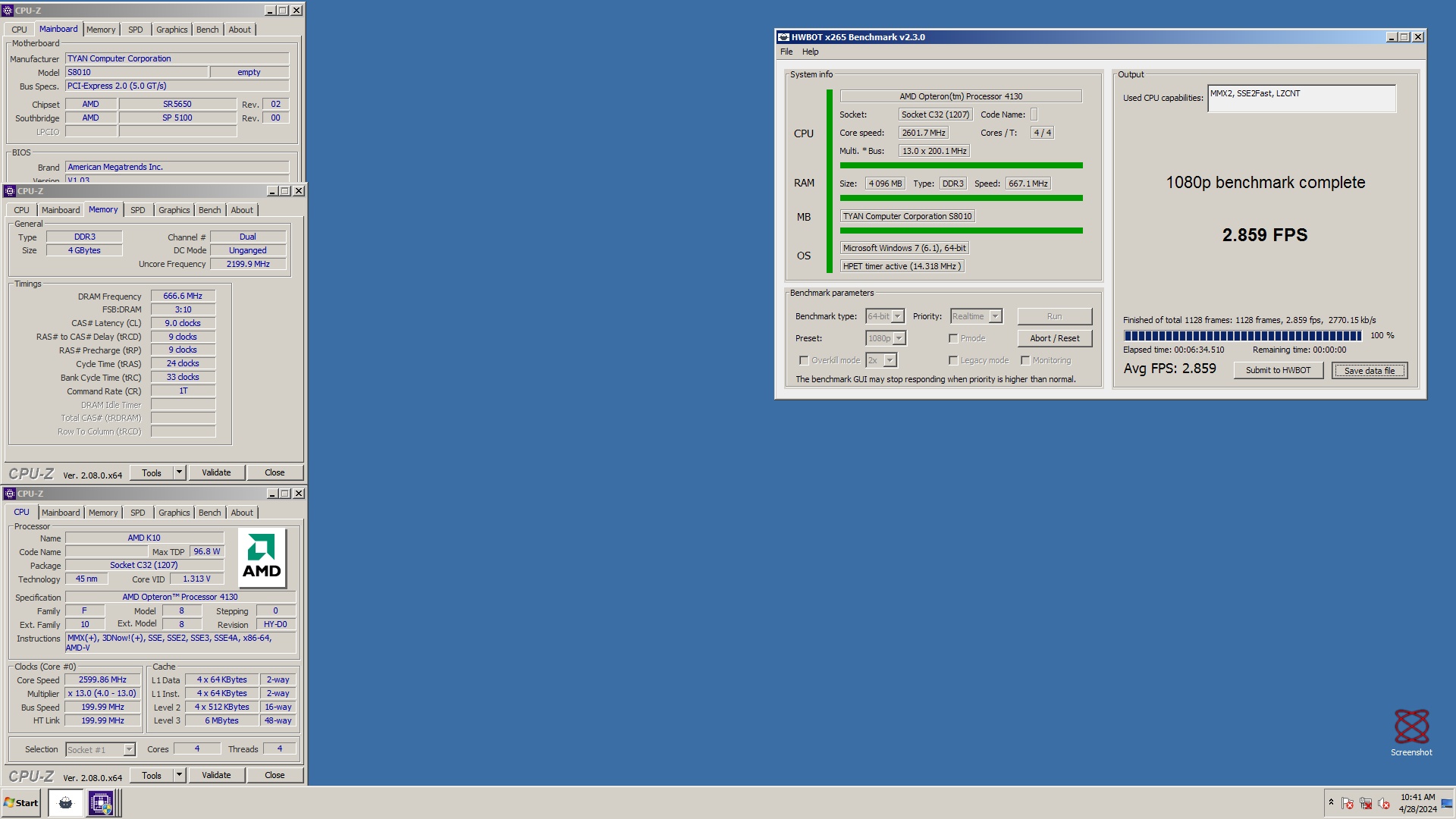
Task: Click the AMD logo in the CPU-Z CPU window
Action: 262,558
